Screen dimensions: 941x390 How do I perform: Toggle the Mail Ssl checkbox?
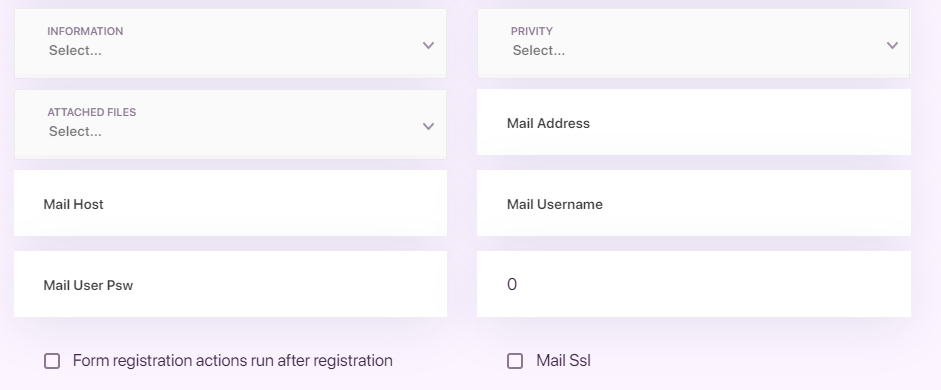tap(515, 361)
